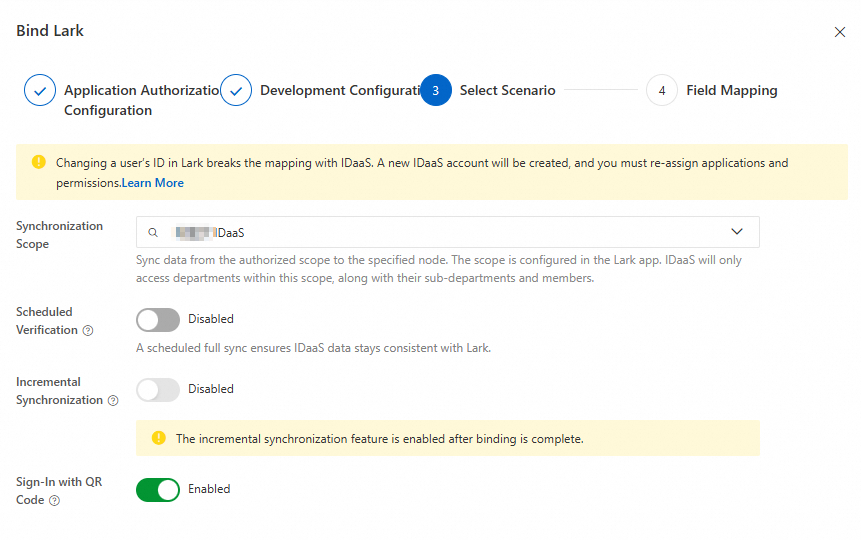
Task: Select the Application Authorization Configuration step label
Action: (142, 100)
